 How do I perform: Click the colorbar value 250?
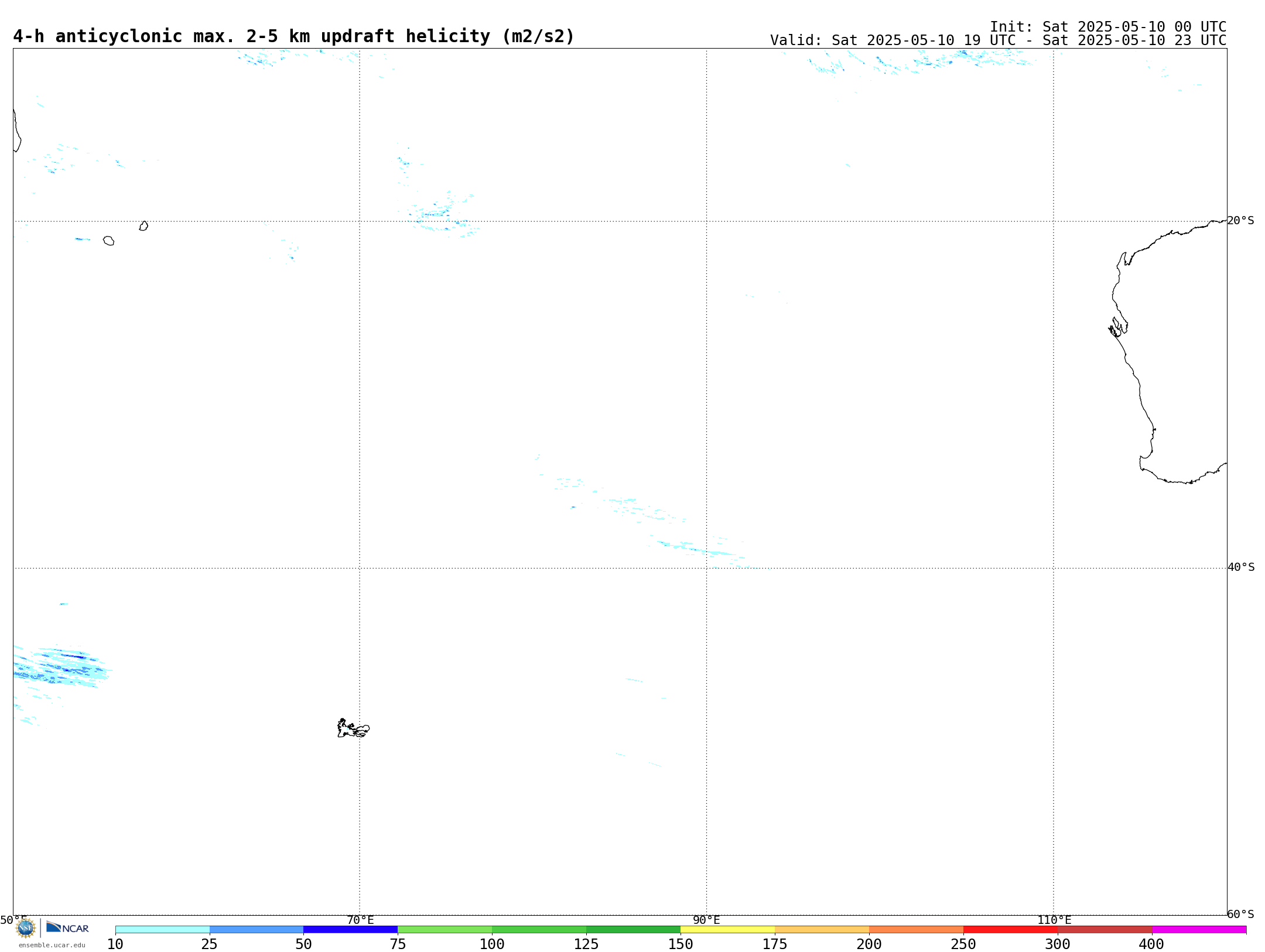coord(963,944)
